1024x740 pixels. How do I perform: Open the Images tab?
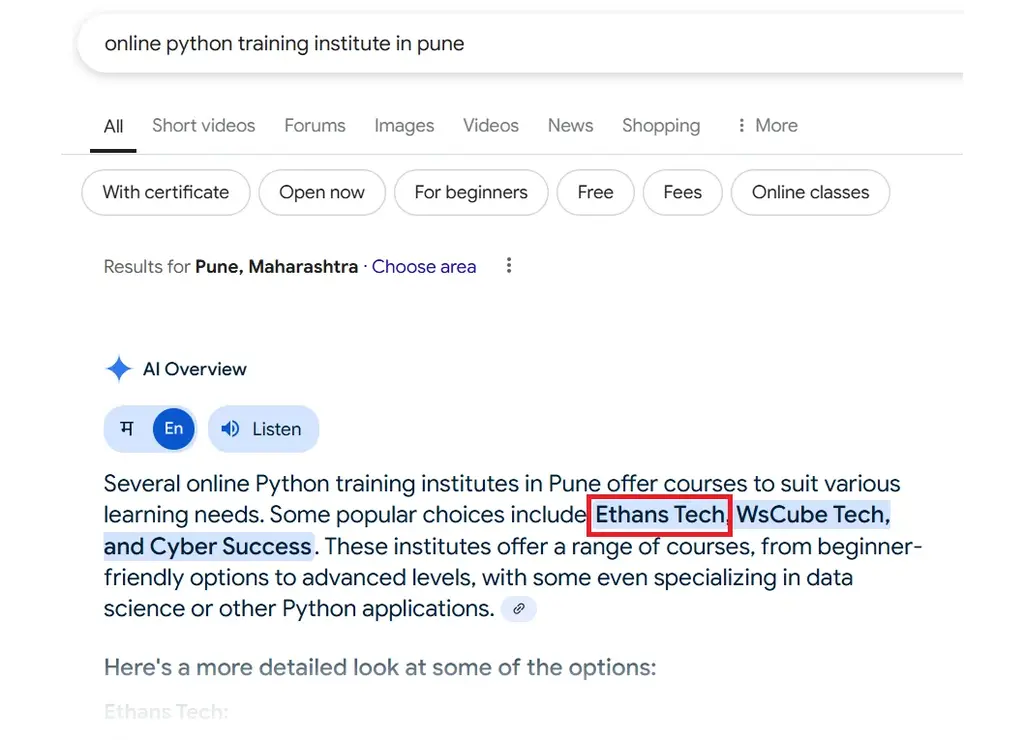[404, 126]
